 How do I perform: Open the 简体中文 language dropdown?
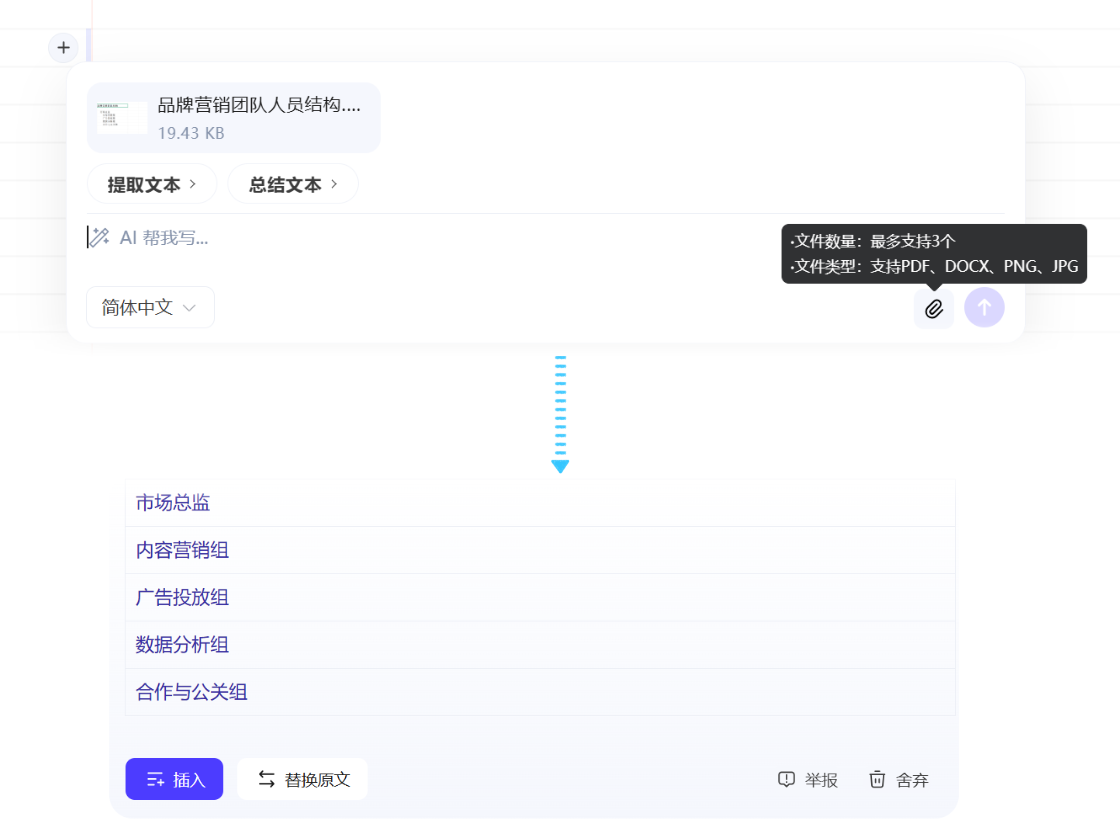pos(150,307)
